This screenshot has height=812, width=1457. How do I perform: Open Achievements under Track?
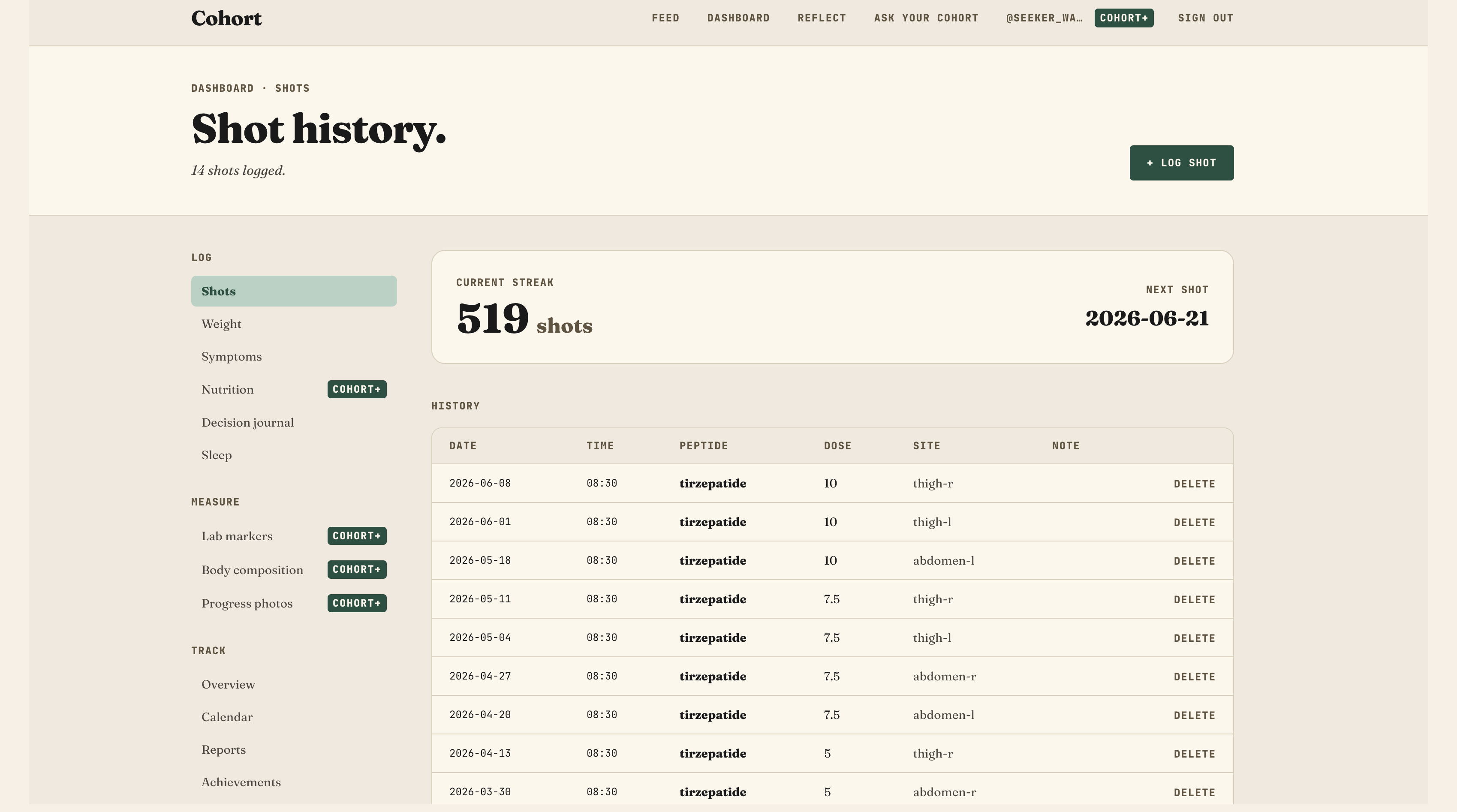point(294,782)
